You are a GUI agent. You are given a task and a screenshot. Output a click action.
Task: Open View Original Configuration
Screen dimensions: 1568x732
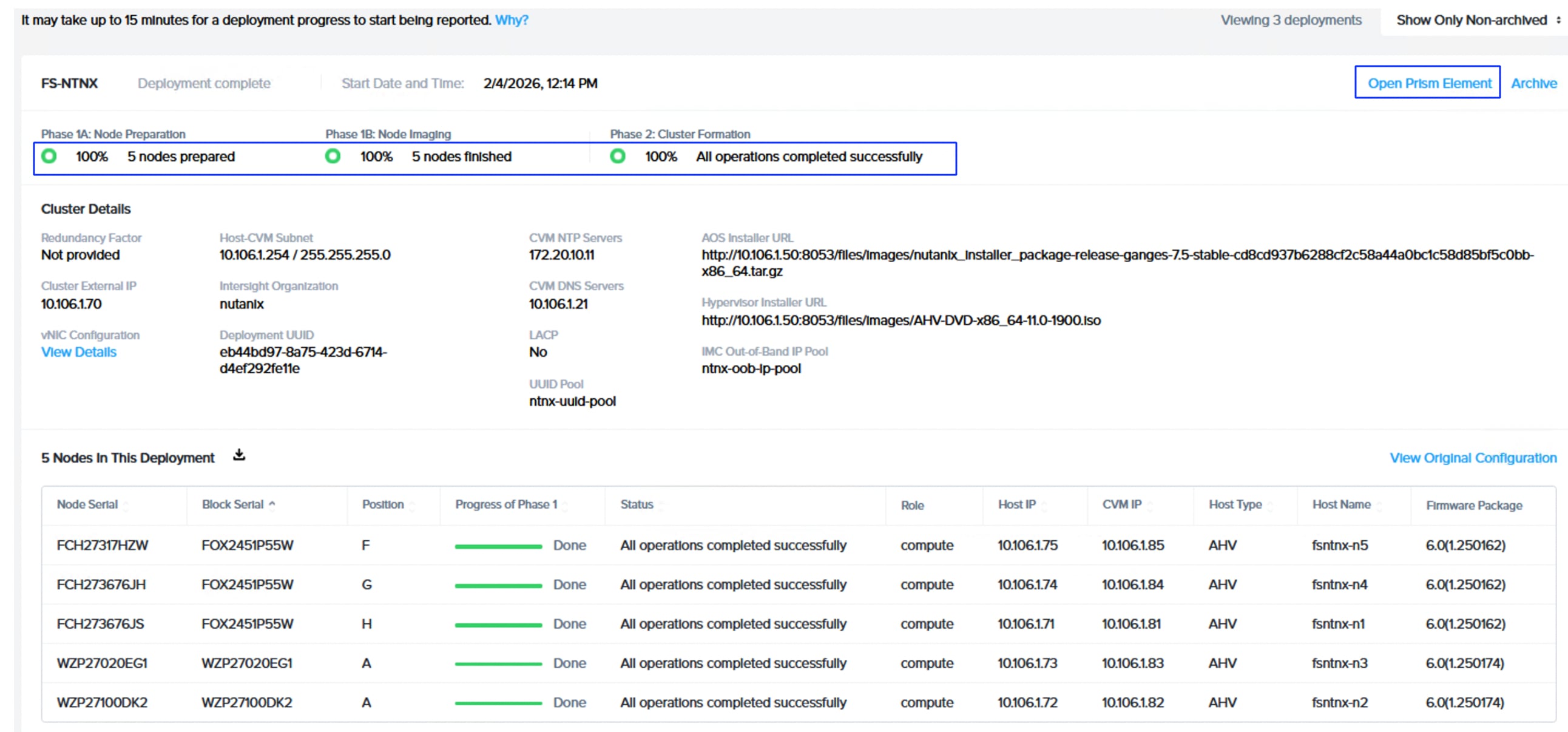(x=1473, y=458)
